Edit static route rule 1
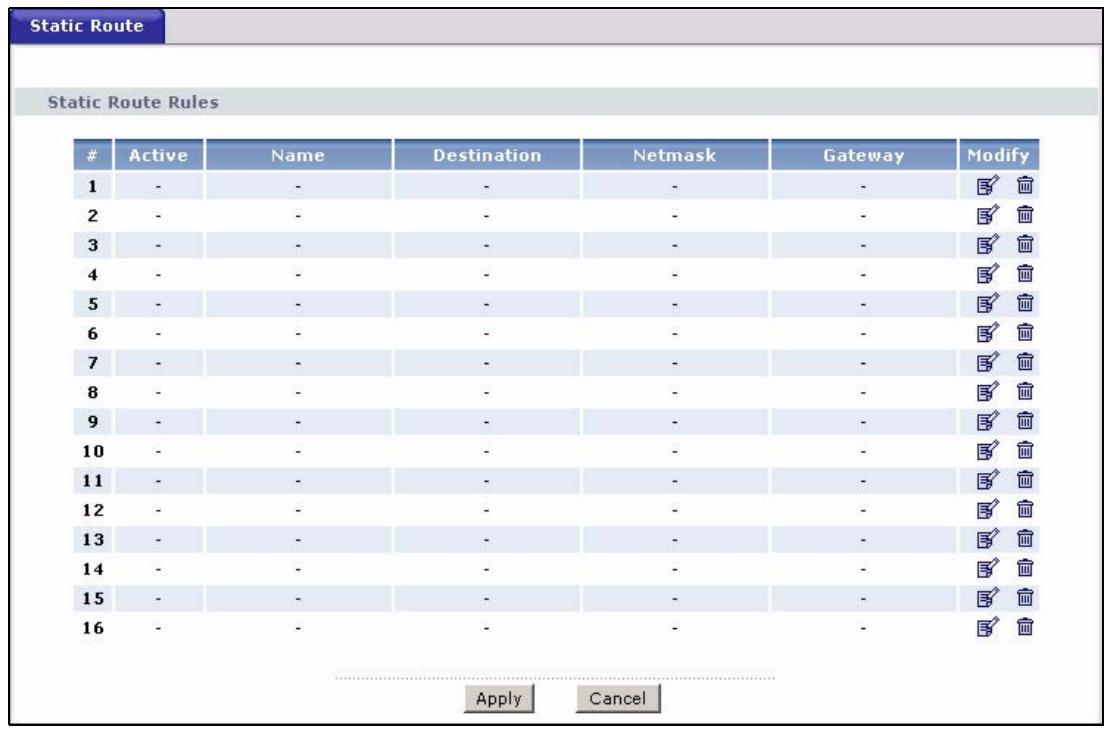The height and width of the screenshot is (729, 1107). (x=988, y=186)
